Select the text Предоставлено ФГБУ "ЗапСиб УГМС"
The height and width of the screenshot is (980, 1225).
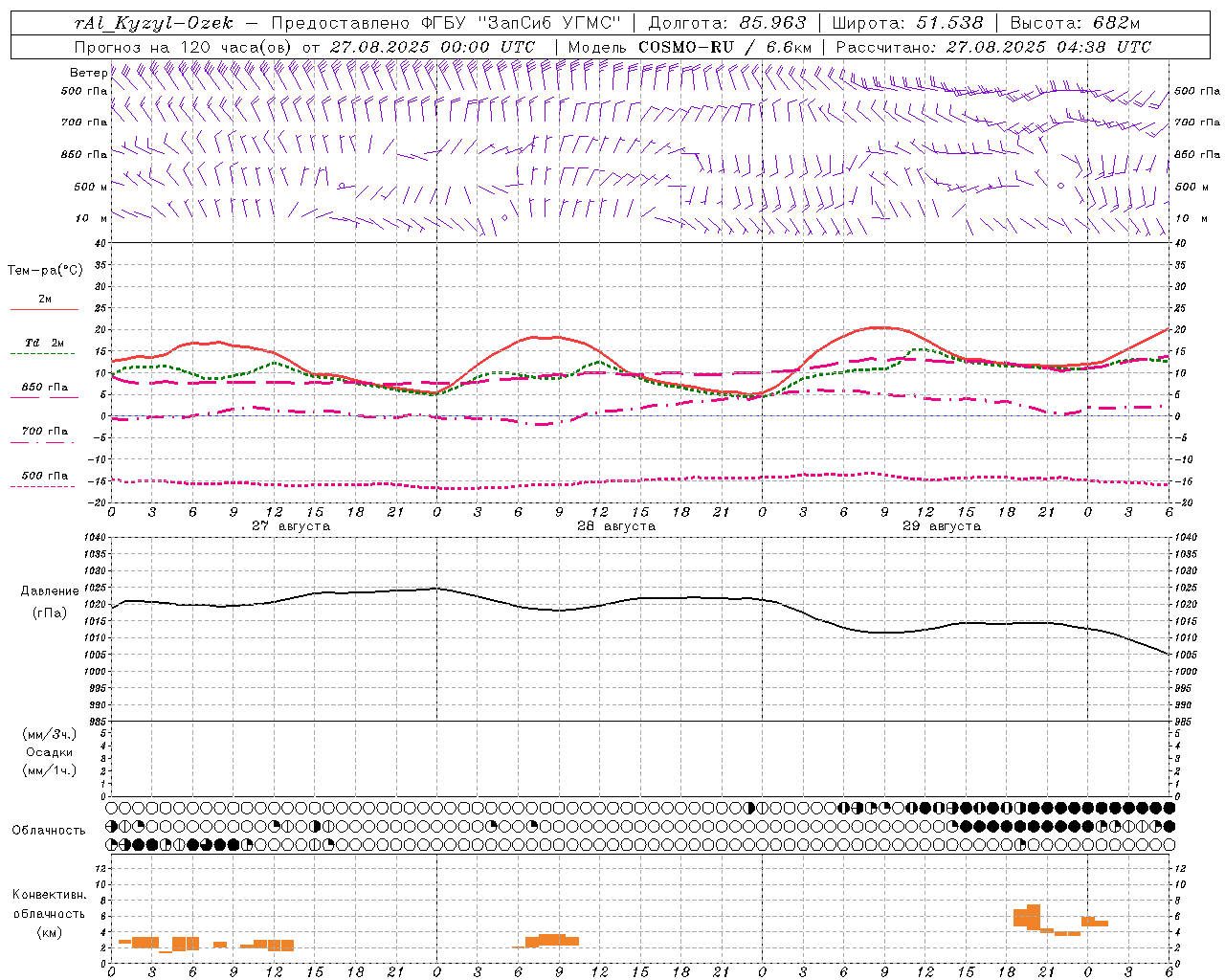[446, 24]
